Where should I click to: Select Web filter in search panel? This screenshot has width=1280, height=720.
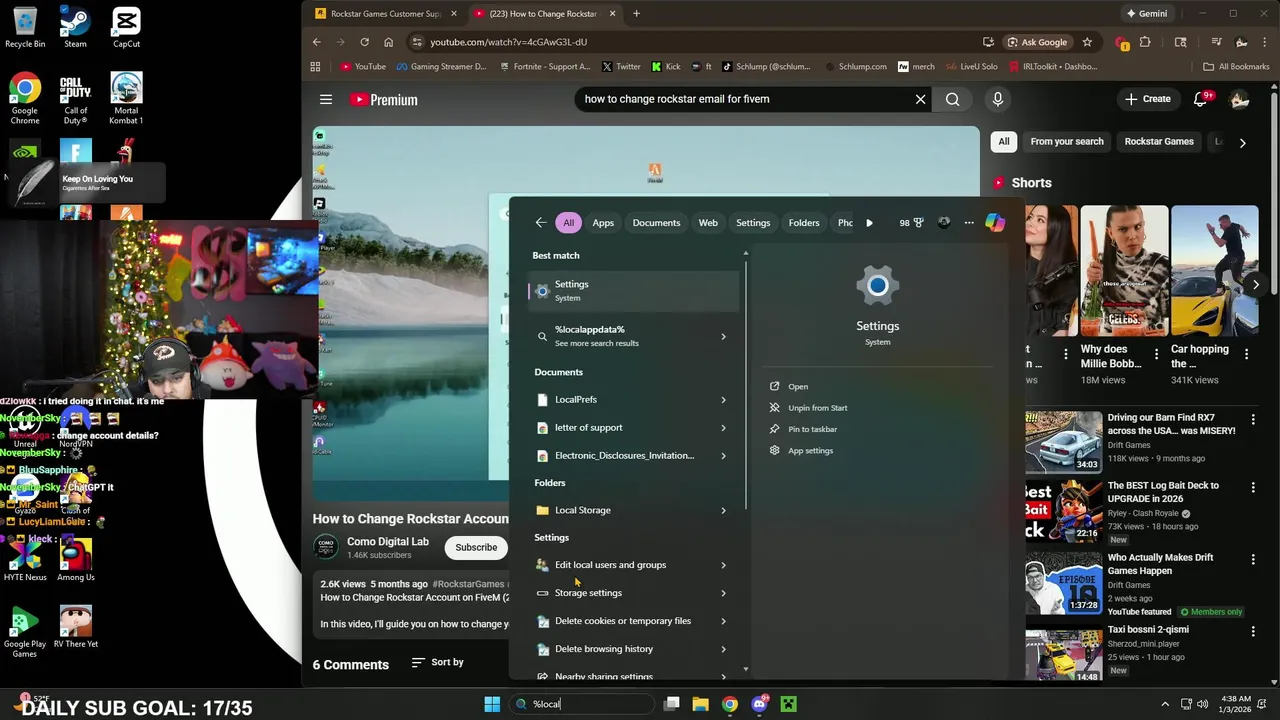(708, 223)
